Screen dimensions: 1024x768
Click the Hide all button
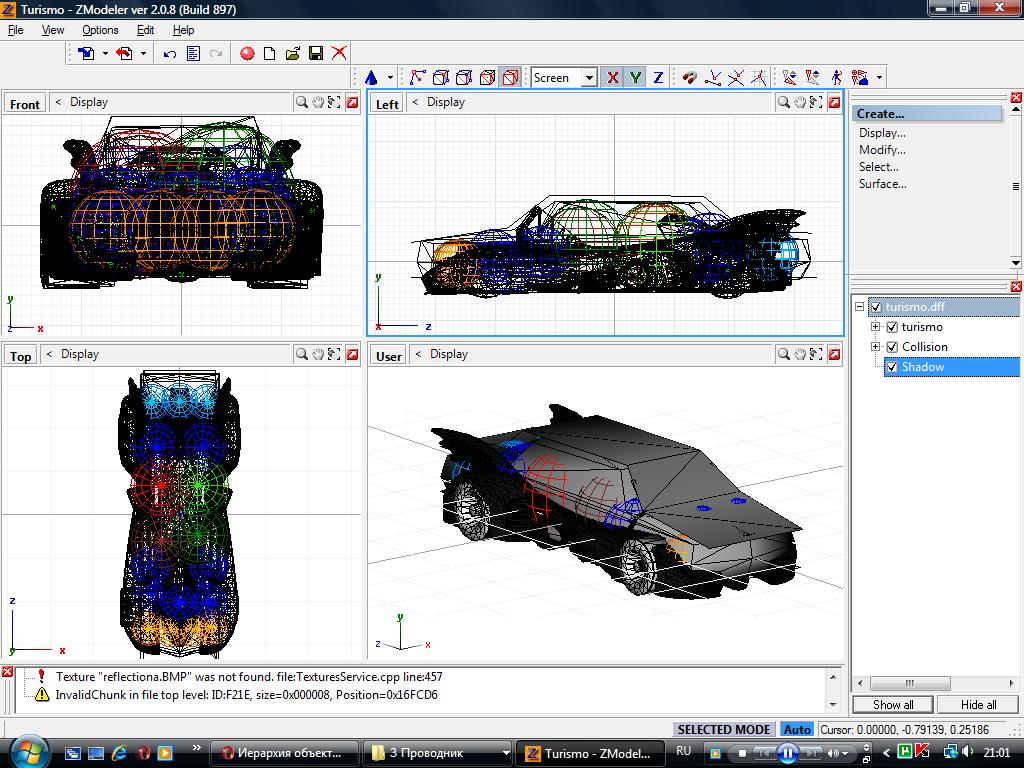[x=978, y=704]
